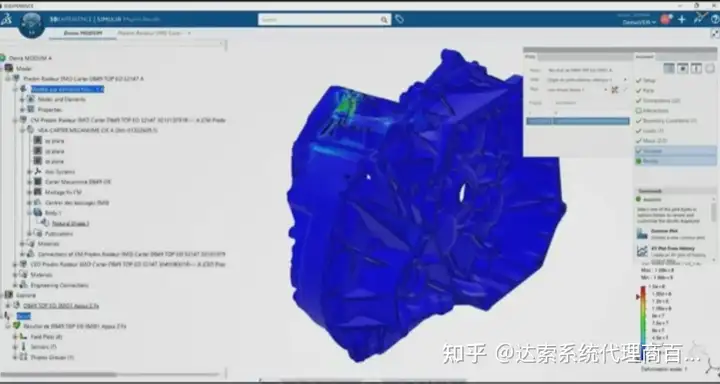Image resolution: width=720 pixels, height=384 pixels.
Task: Select third icon in Assistant toolbar
Action: [696, 68]
